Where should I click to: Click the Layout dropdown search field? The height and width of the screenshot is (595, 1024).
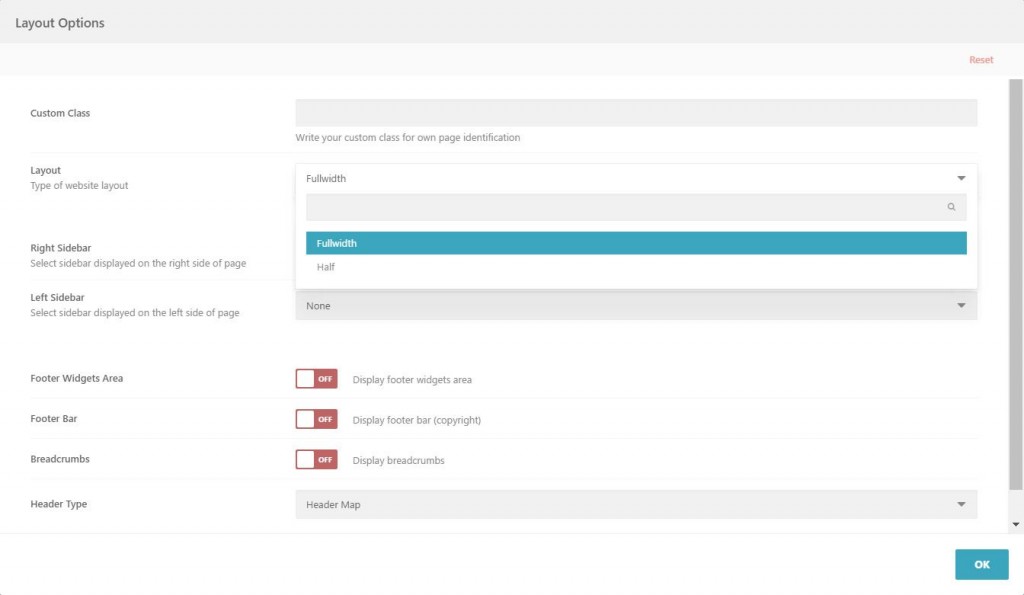(x=636, y=207)
